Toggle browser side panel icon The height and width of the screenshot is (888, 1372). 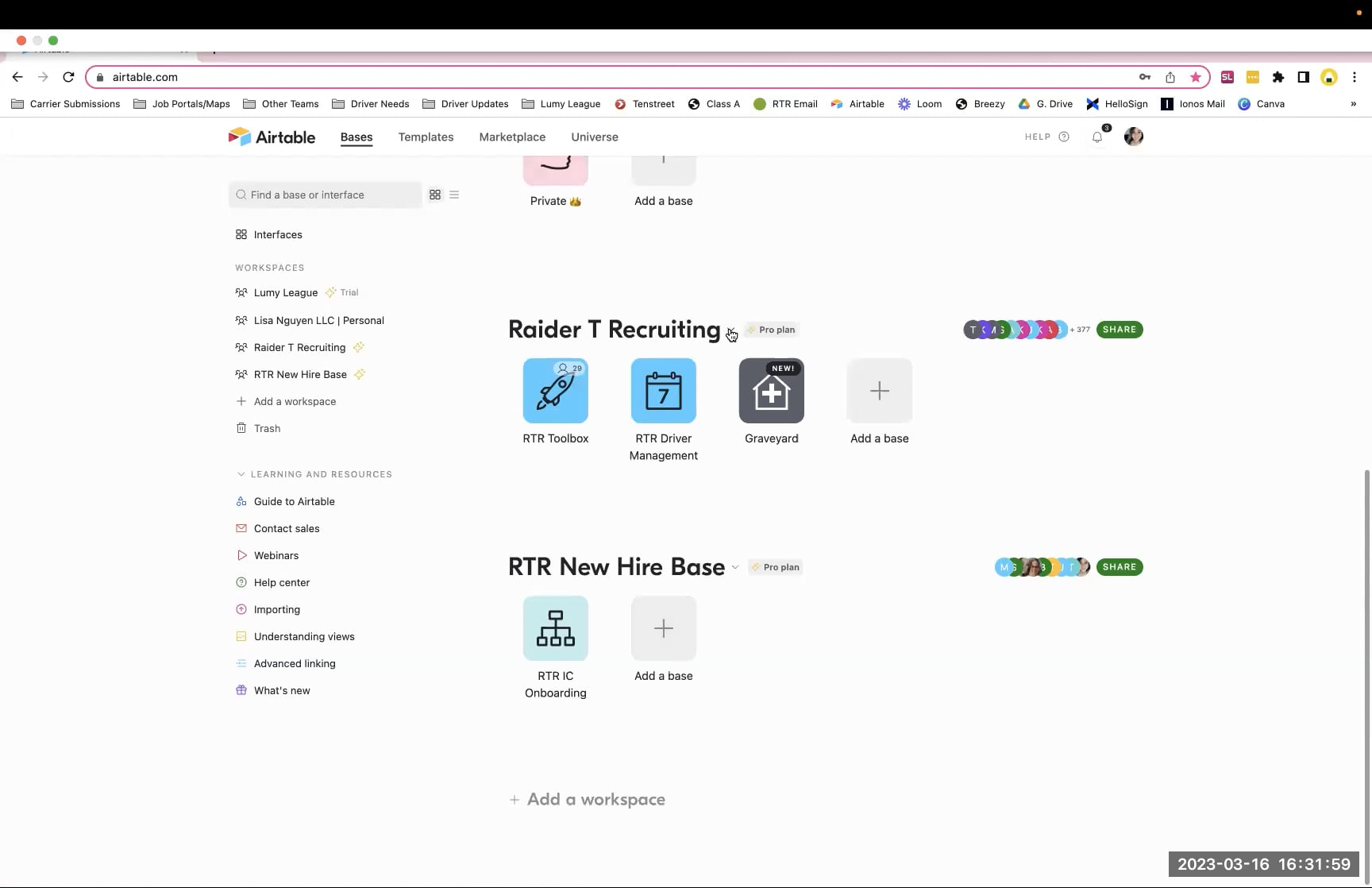coord(1303,77)
